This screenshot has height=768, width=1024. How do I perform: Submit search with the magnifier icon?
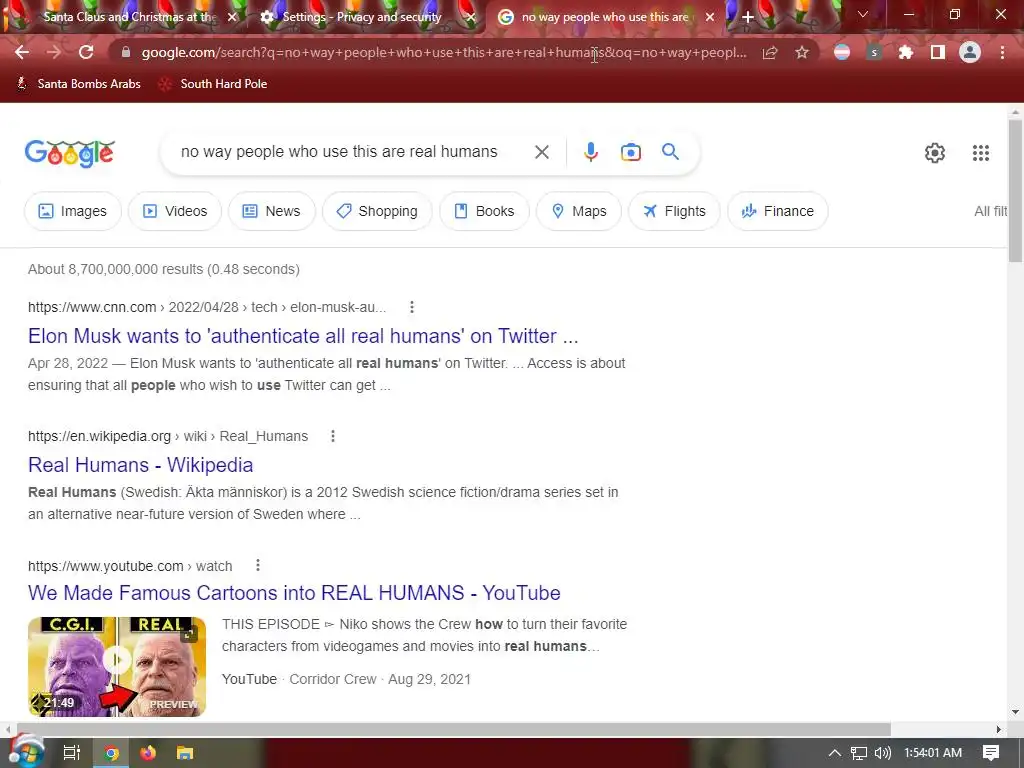[x=670, y=152]
